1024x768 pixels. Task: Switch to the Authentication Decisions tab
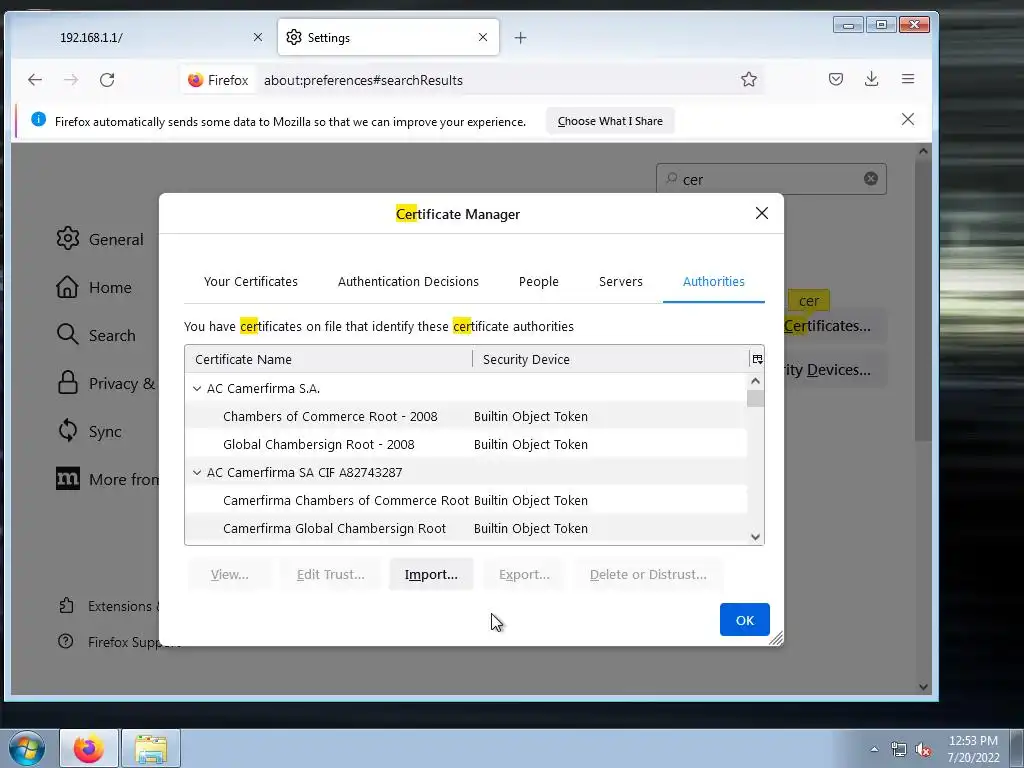click(408, 281)
